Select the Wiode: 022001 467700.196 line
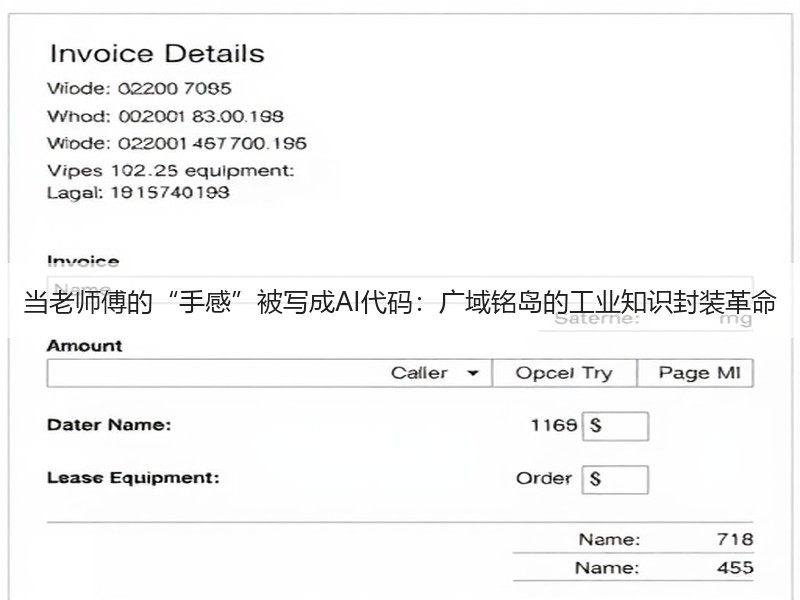 pyautogui.click(x=177, y=143)
